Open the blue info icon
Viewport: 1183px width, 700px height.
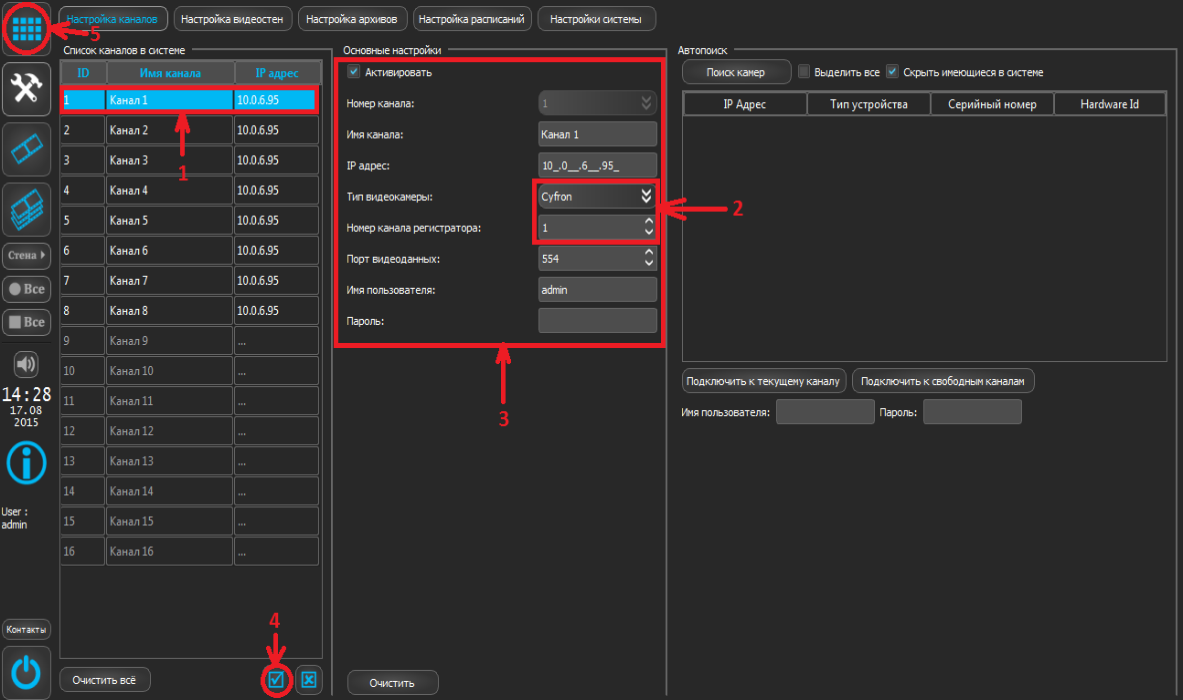(x=27, y=462)
